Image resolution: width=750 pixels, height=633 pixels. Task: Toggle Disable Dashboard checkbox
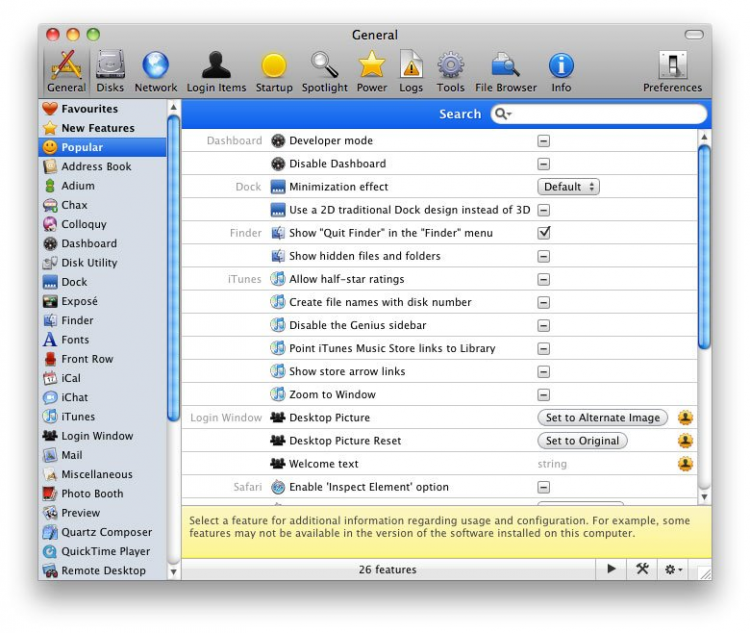pos(543,164)
